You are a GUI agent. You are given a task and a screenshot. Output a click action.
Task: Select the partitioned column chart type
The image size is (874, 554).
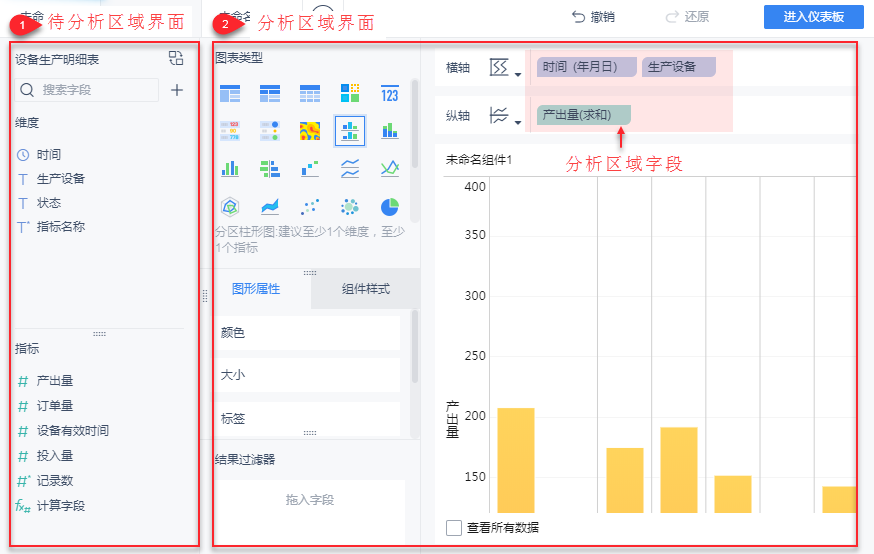350,131
